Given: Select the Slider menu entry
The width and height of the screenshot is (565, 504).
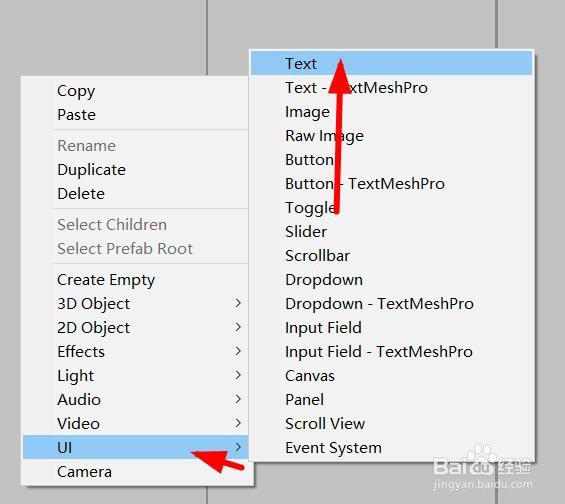Looking at the screenshot, I should 391,232.
